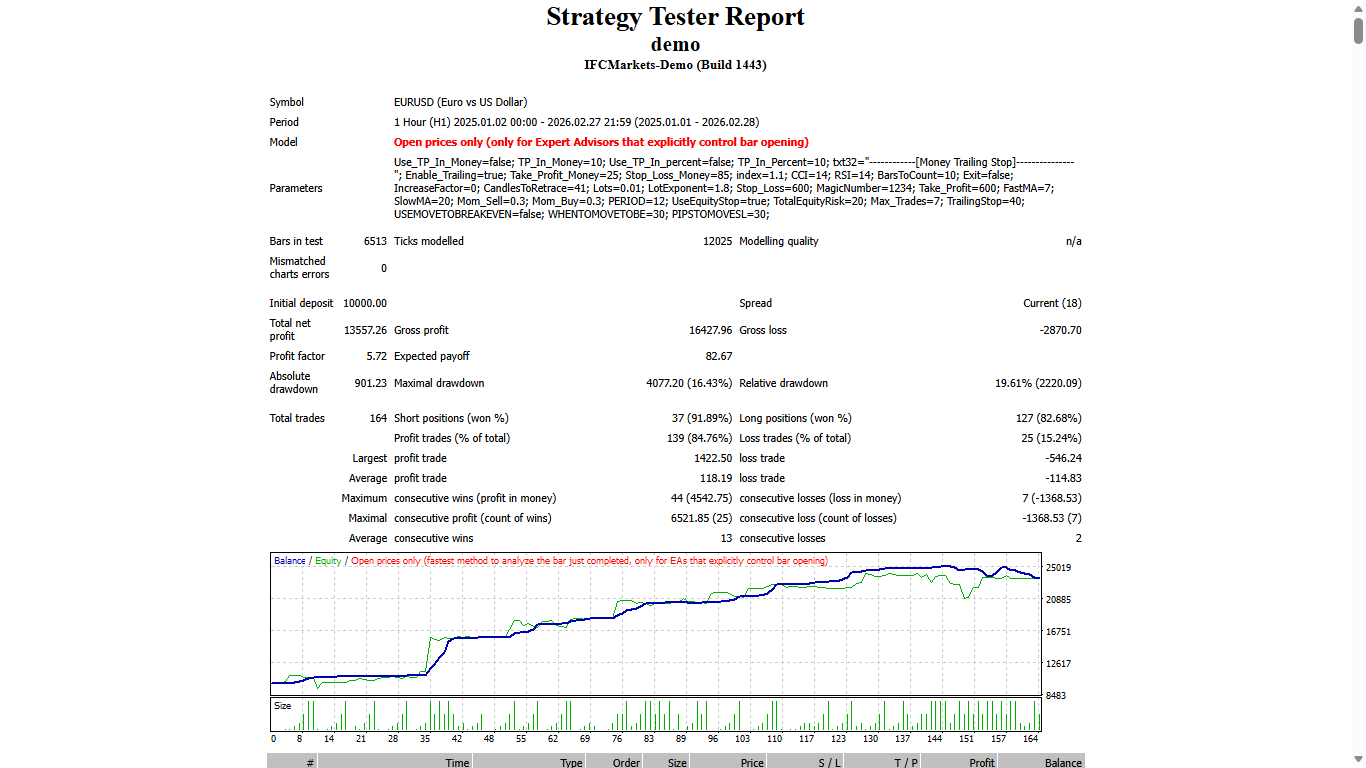
Task: Select the Type column header
Action: point(569,761)
